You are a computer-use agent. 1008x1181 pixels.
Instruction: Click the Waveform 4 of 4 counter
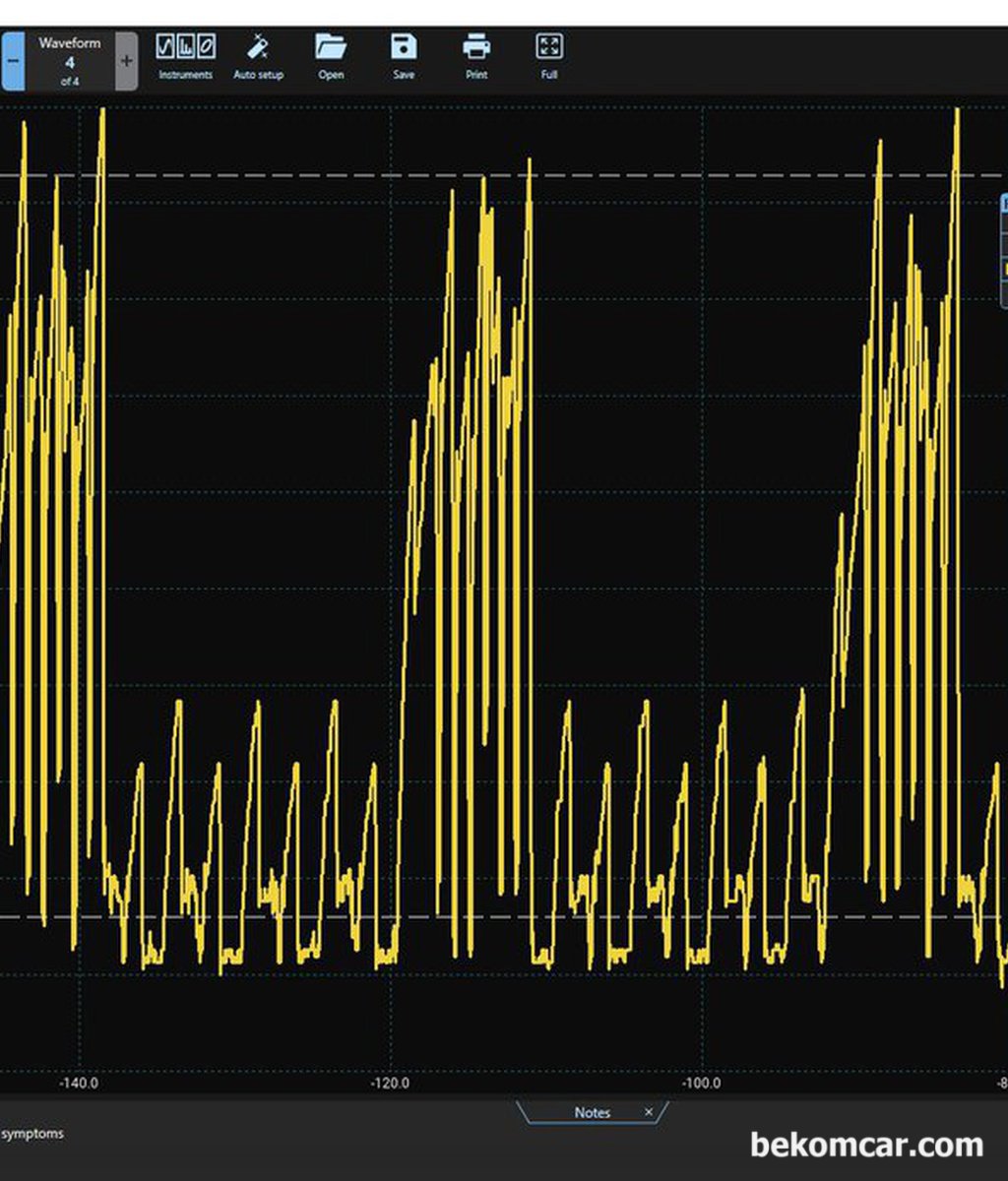[x=69, y=61]
